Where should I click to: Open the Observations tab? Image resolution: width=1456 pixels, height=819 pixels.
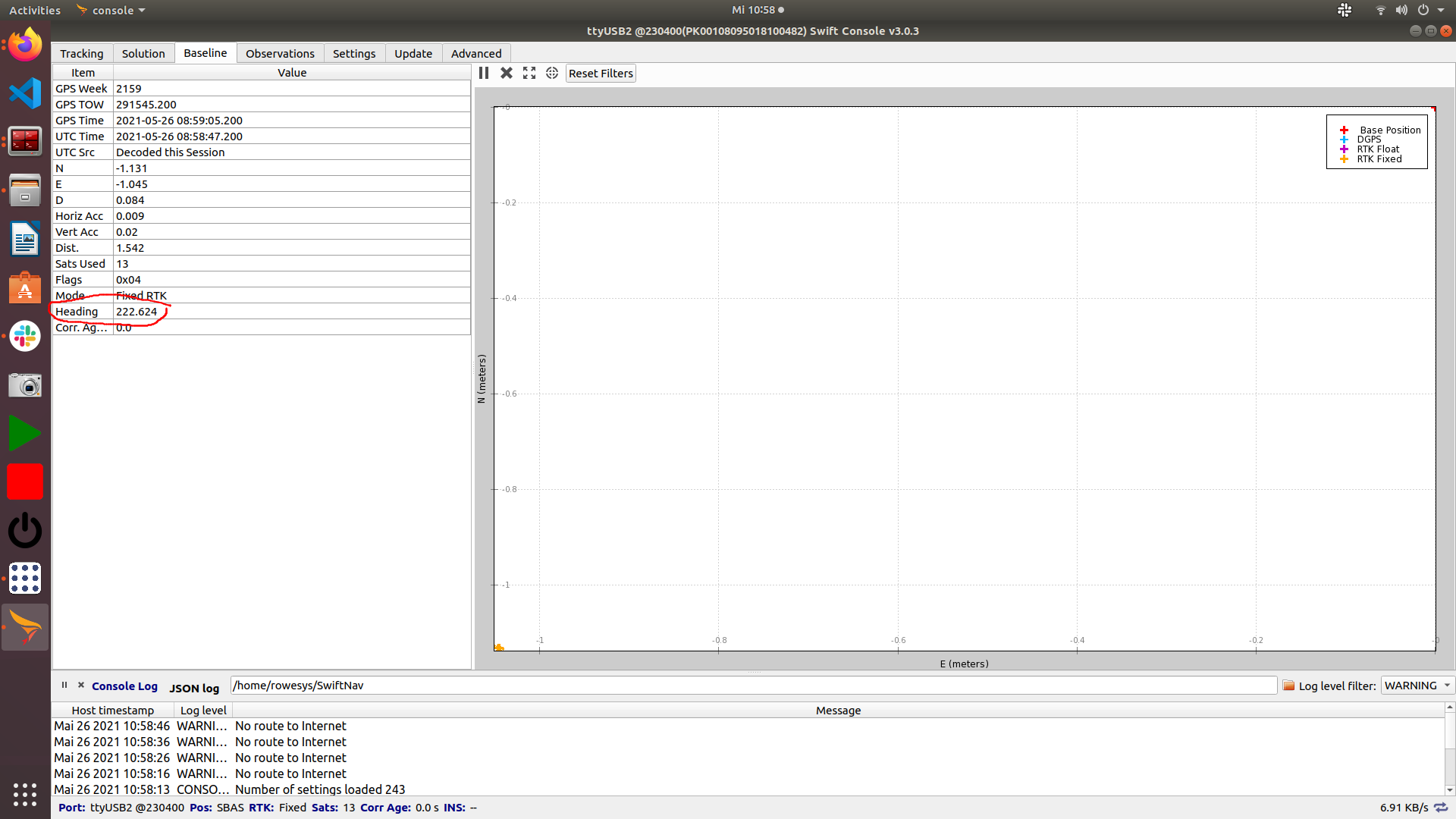(279, 53)
